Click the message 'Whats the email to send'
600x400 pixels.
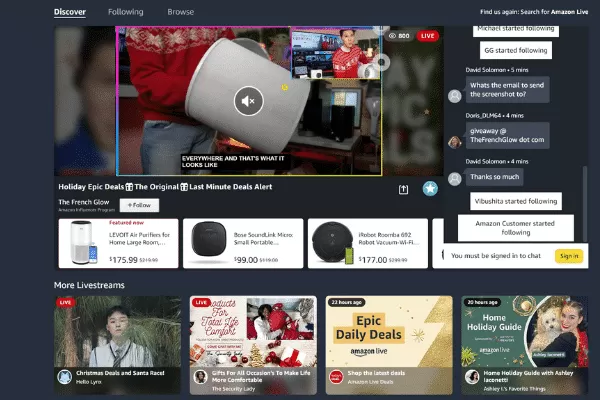[507, 90]
